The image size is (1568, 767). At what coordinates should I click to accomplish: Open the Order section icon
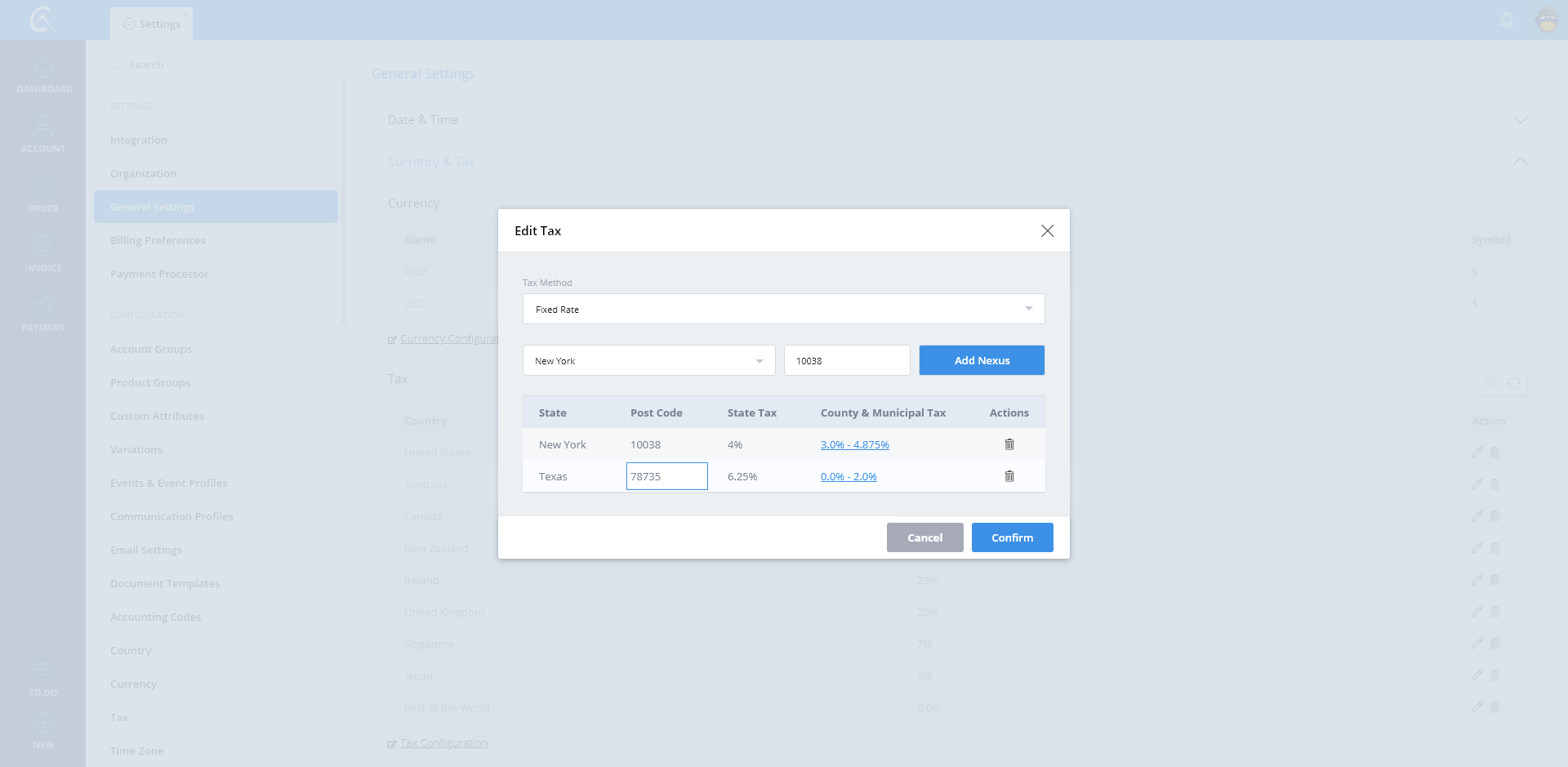[x=43, y=194]
